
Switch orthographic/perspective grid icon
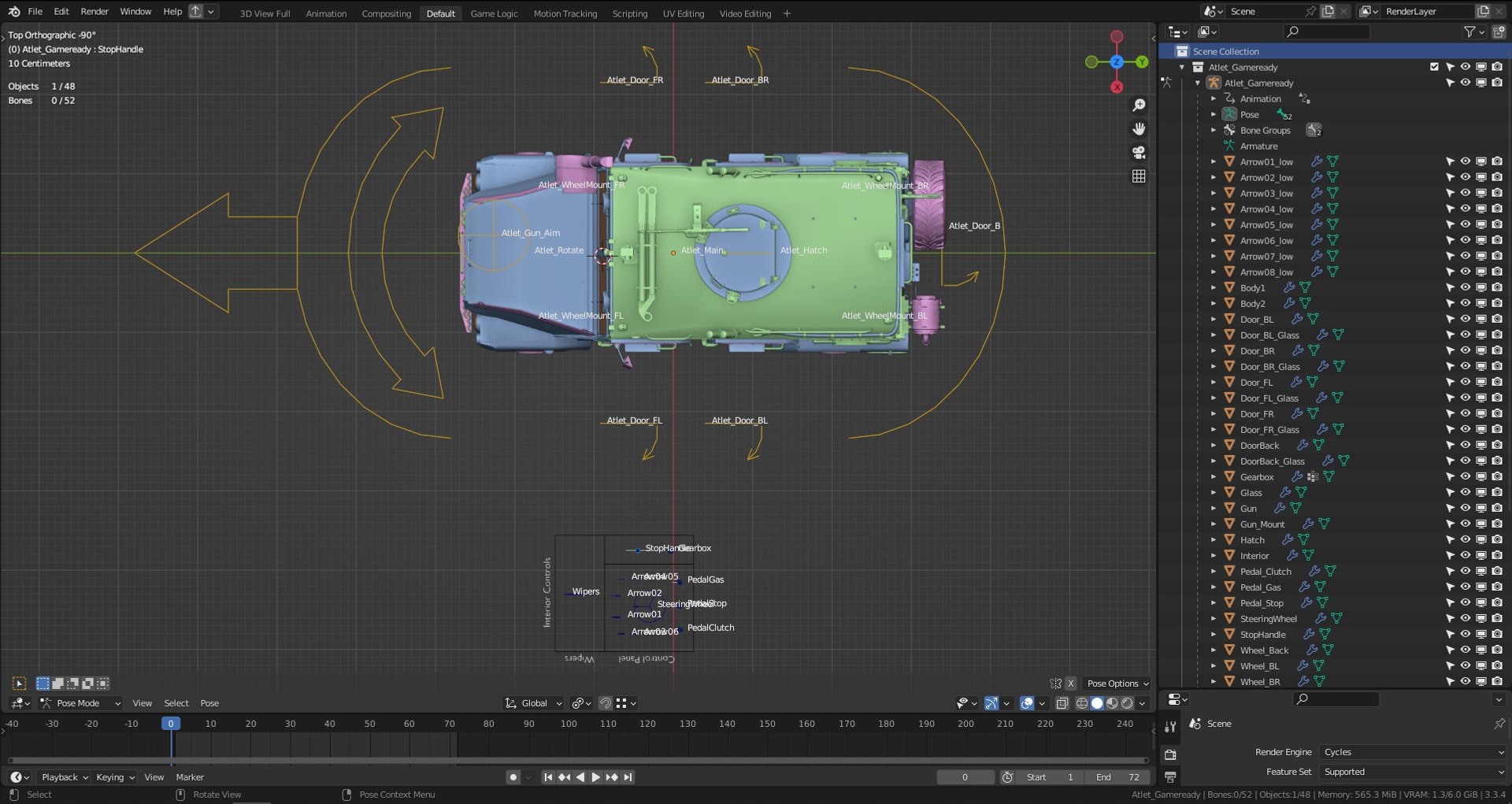coord(1139,176)
